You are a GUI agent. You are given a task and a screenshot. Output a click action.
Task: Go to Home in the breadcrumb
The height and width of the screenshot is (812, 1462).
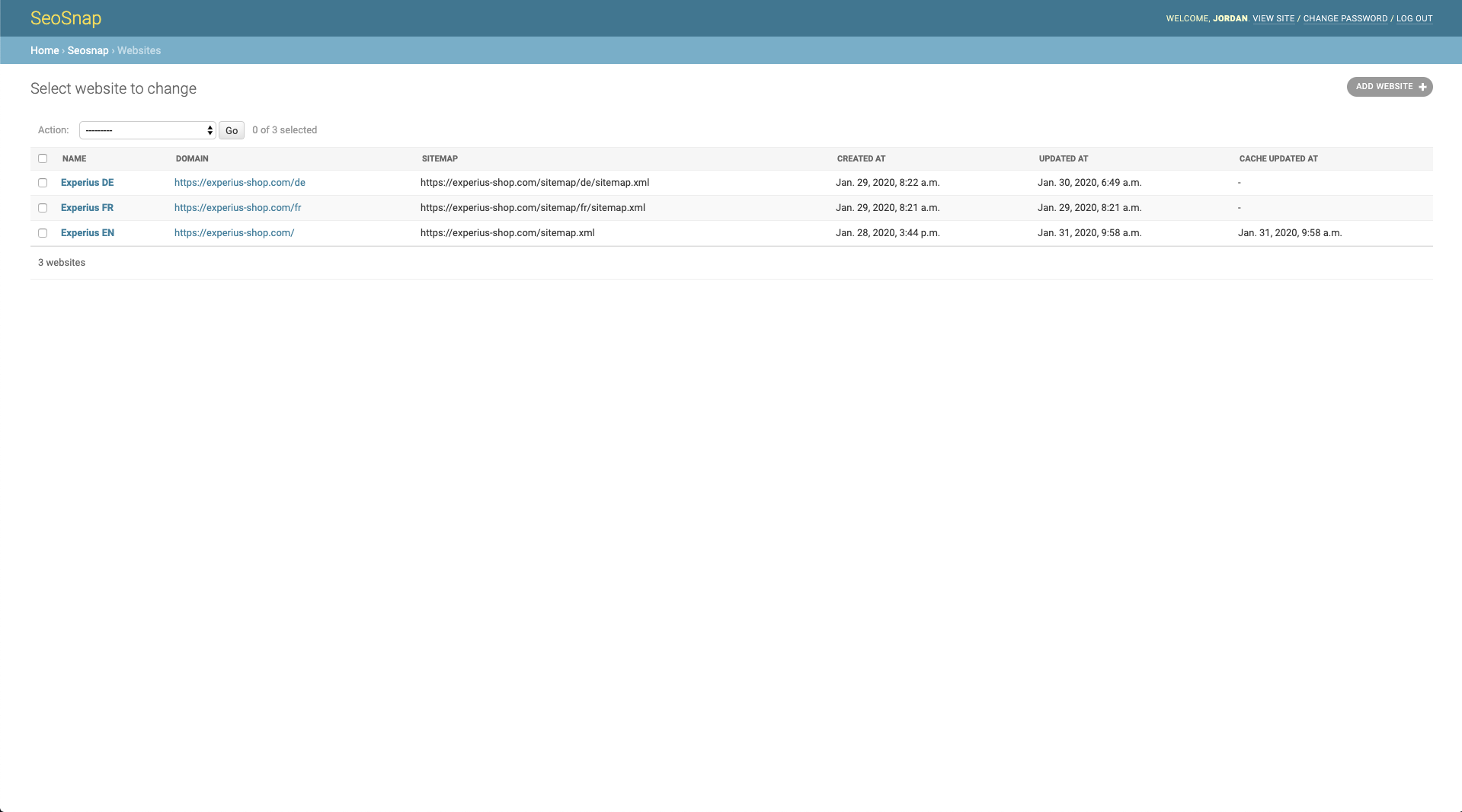click(44, 50)
